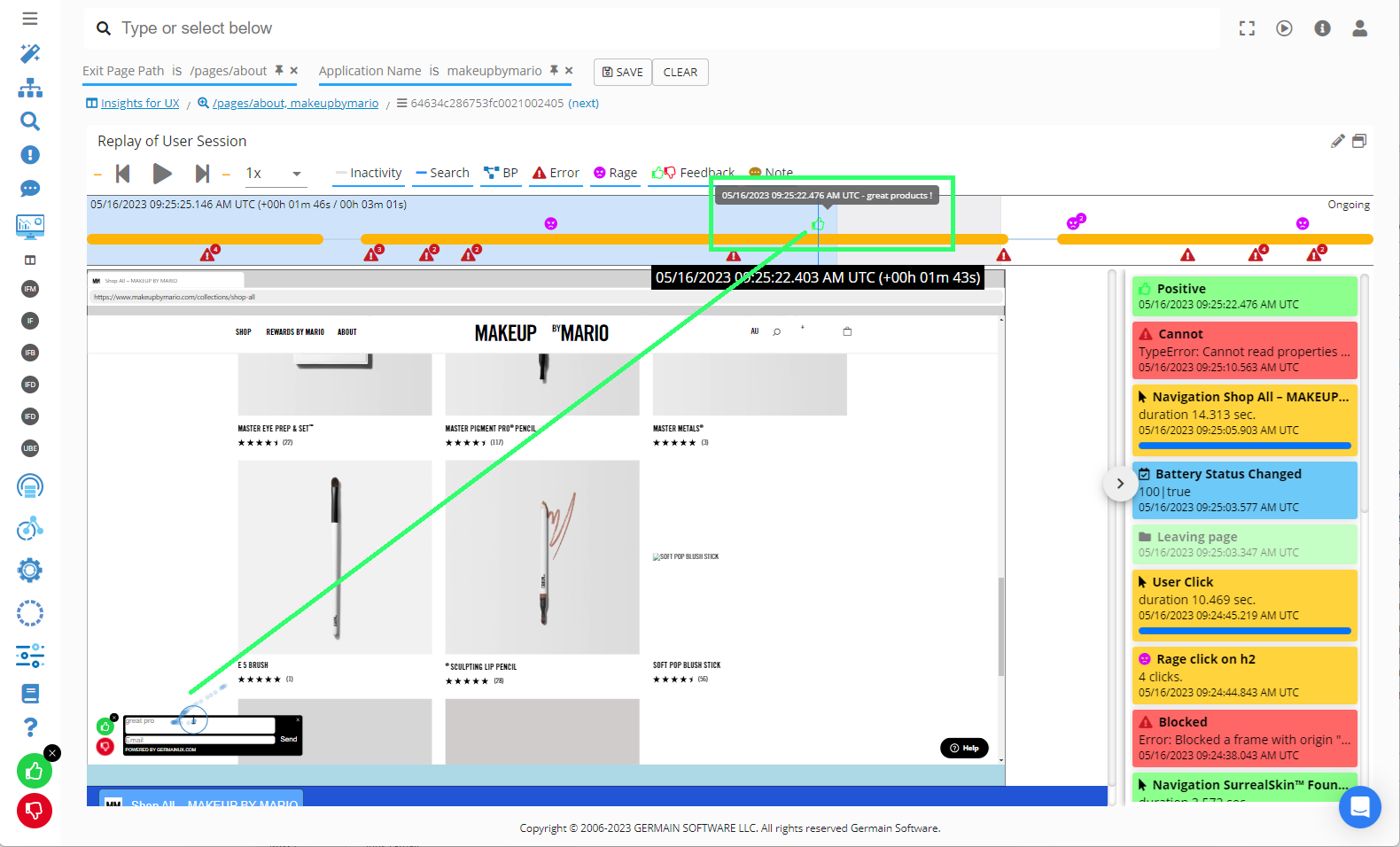Click the fullscreen icon in header
The height and width of the screenshot is (847, 1400).
point(1247,28)
